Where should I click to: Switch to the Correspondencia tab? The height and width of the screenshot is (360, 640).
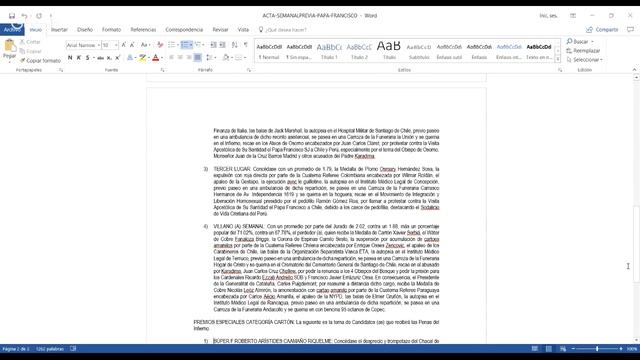[x=184, y=30]
